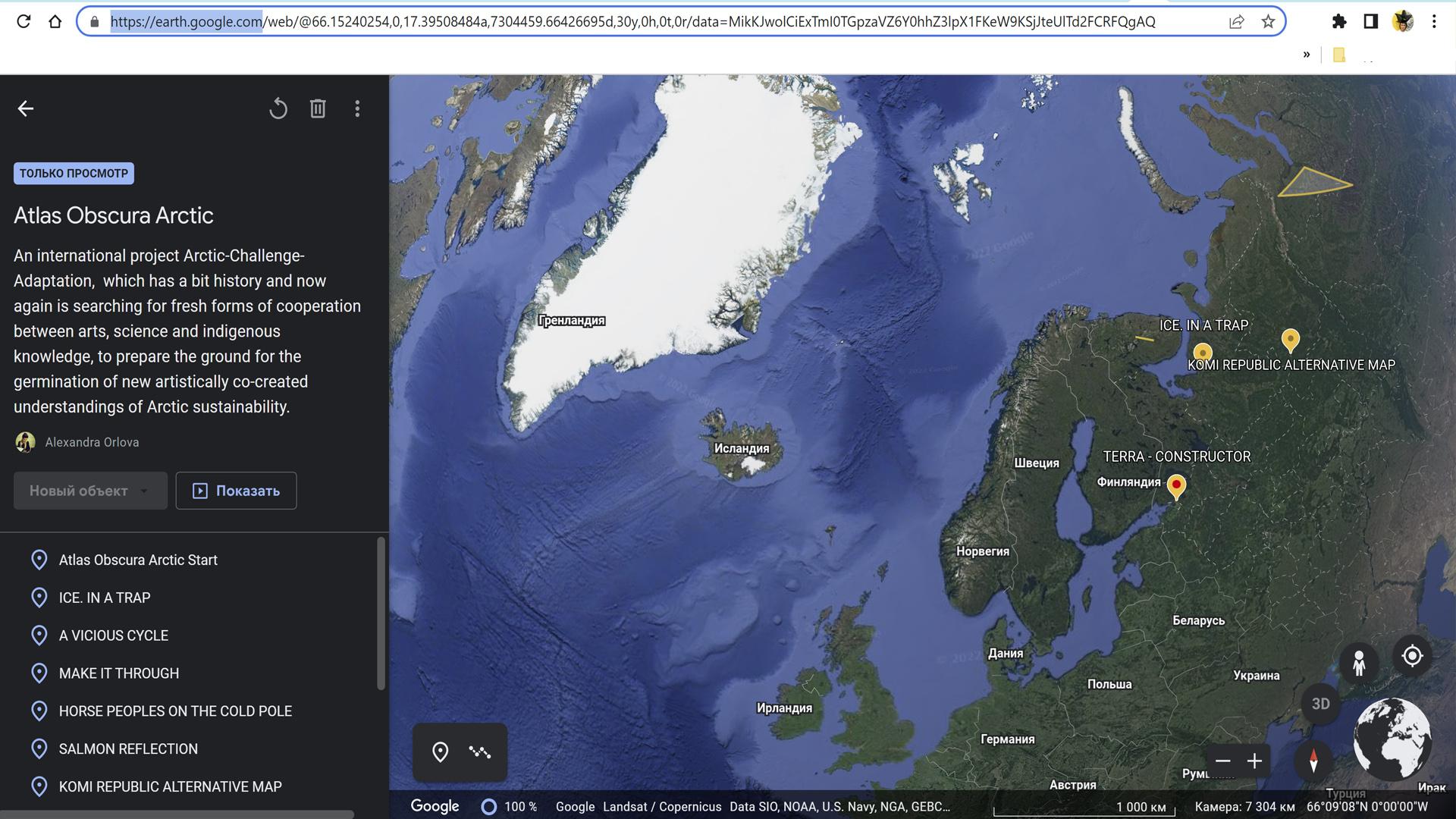Select A VICIOUS CYCLE list item
This screenshot has height=819, width=1456.
[114, 635]
